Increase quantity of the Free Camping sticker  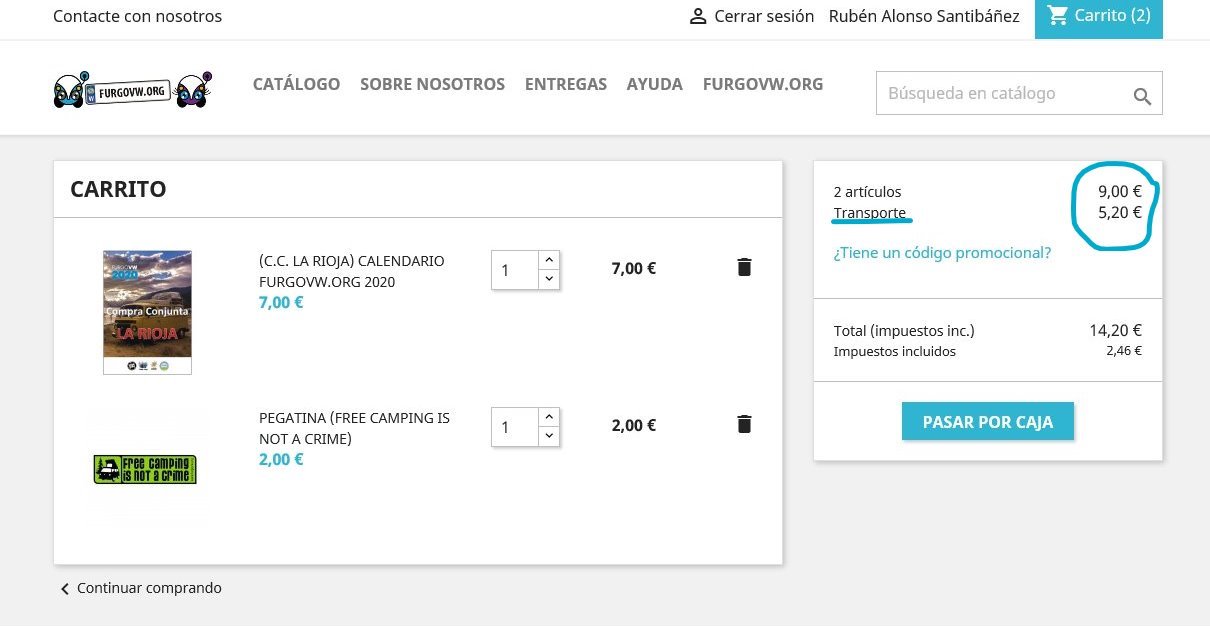point(549,417)
